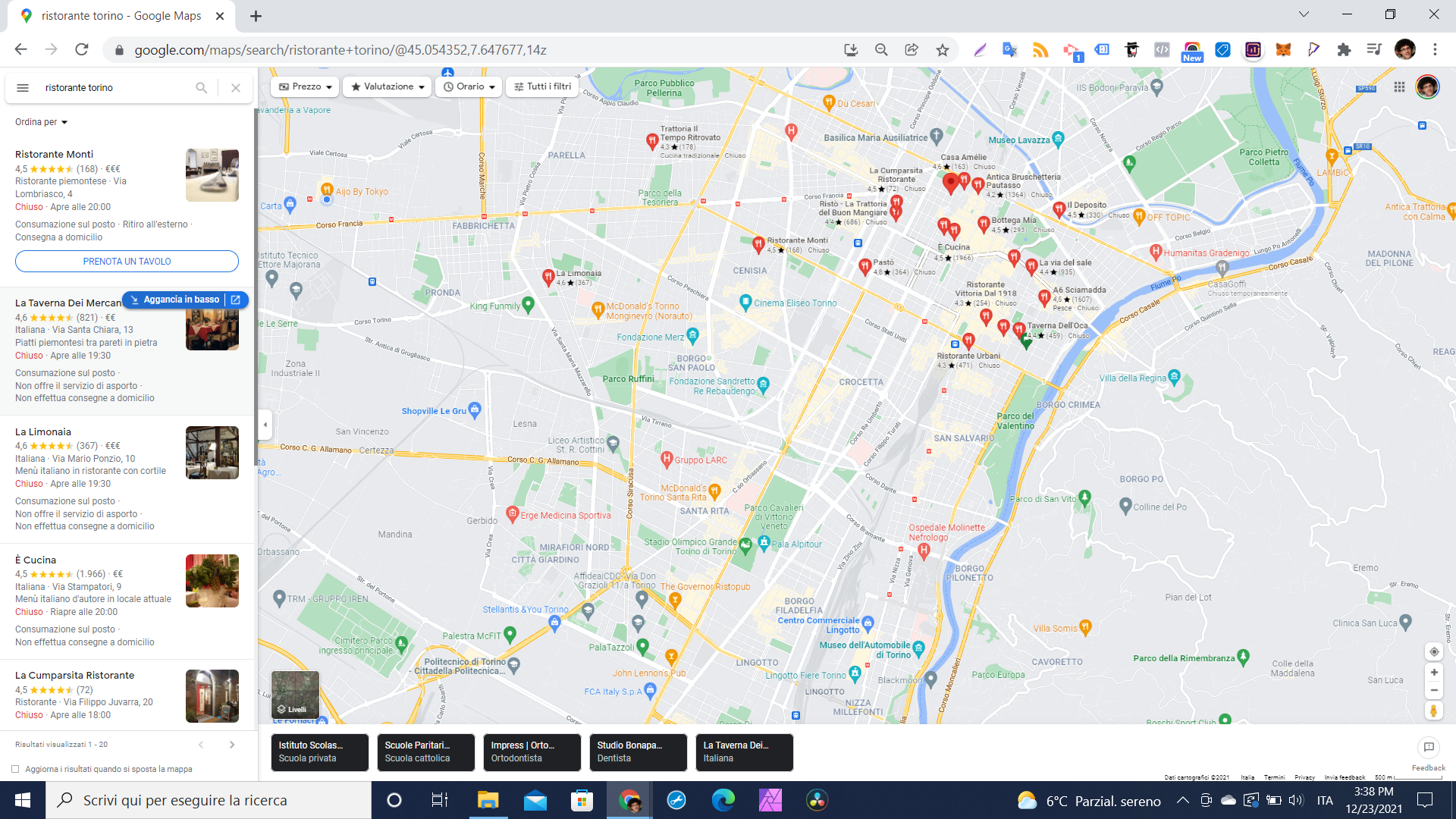Collapse the side results panel
Viewport: 1456px width, 819px height.
[x=265, y=425]
